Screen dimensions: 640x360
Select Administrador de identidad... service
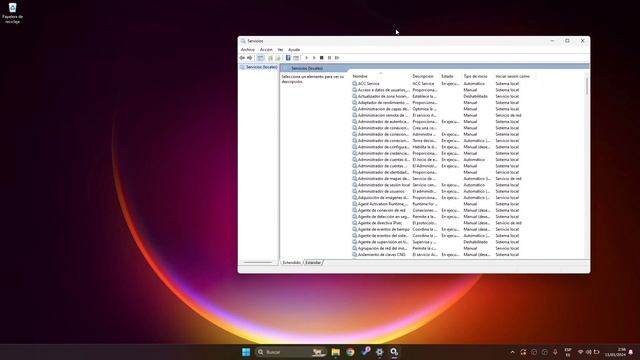pos(383,172)
